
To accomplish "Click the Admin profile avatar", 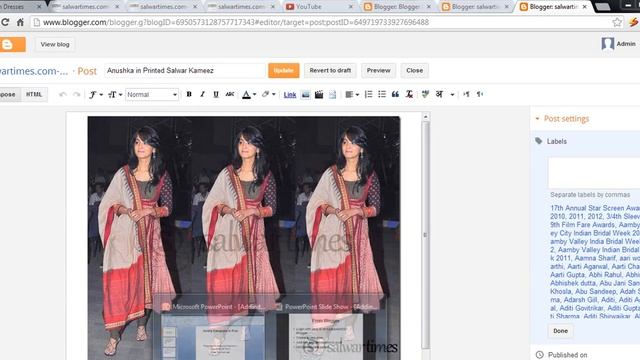I will pos(607,44).
